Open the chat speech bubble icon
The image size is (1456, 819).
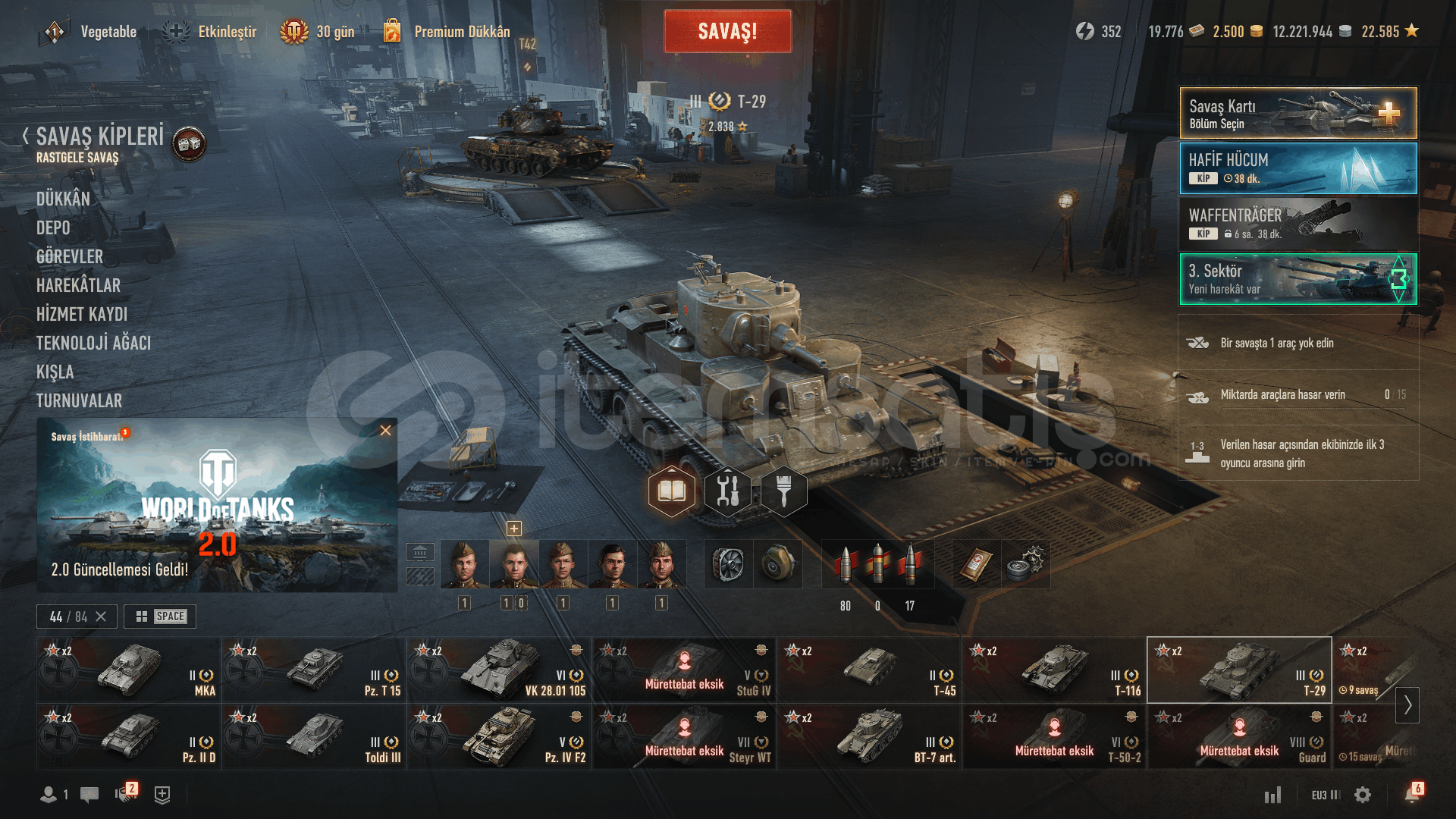(89, 794)
